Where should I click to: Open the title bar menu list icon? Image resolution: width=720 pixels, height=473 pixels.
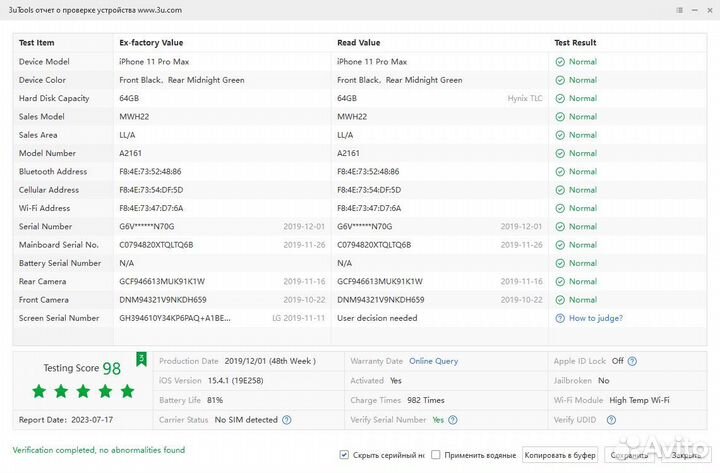tap(680, 10)
